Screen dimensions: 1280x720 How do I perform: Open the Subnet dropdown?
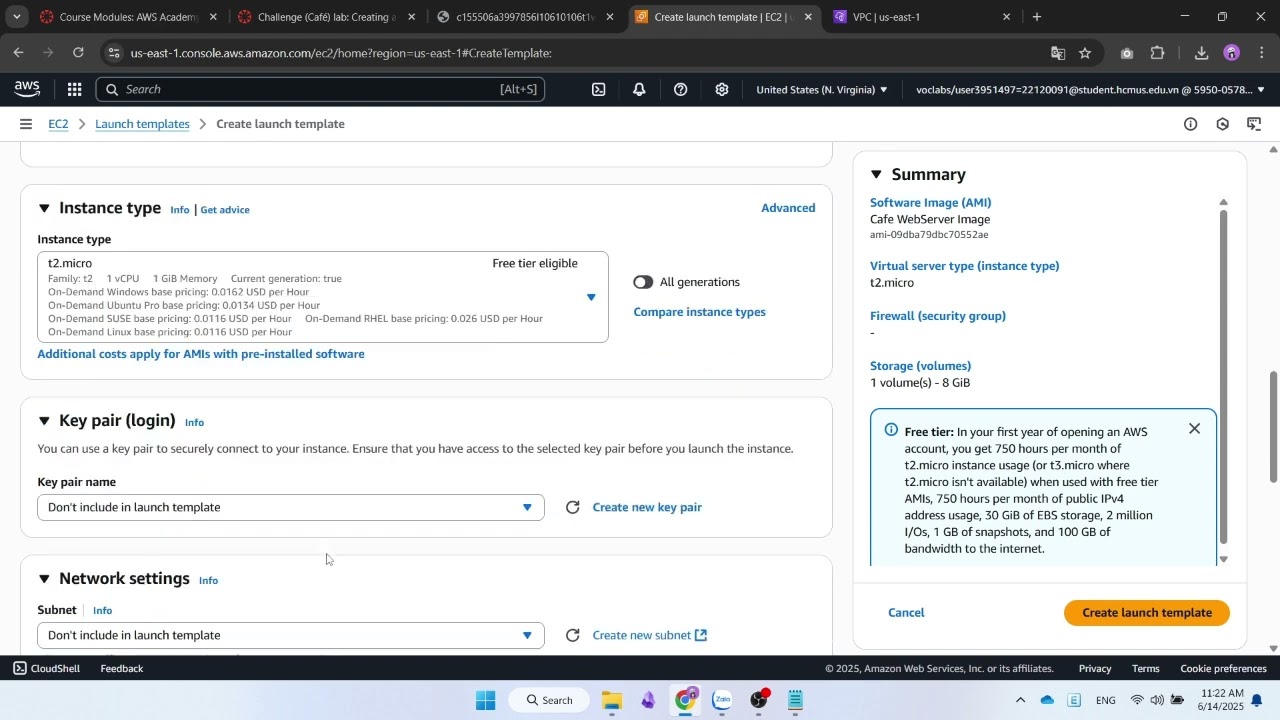pyautogui.click(x=291, y=635)
